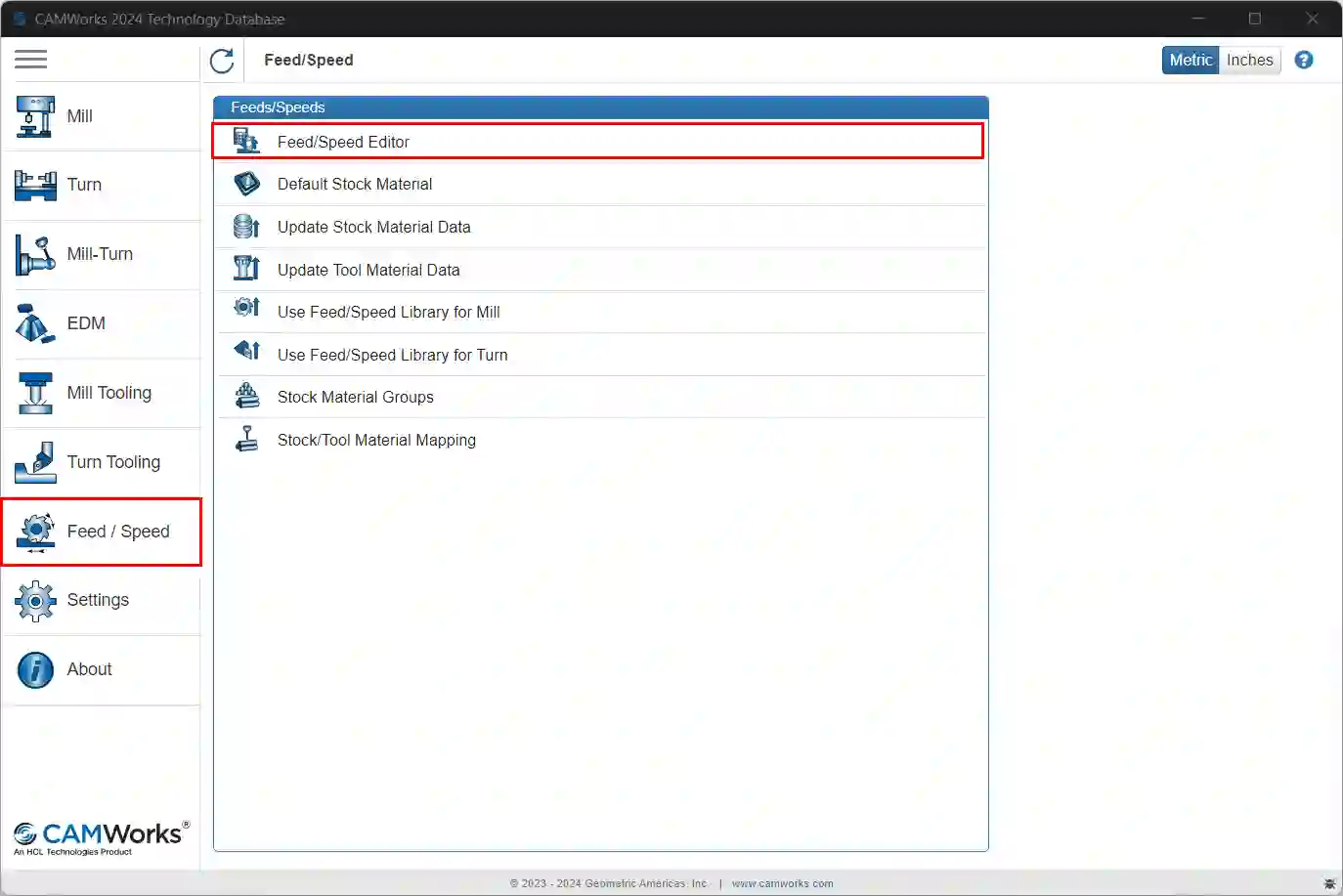Click the Mill Tooling icon
Screen dimensions: 1343x896
(x=36, y=393)
